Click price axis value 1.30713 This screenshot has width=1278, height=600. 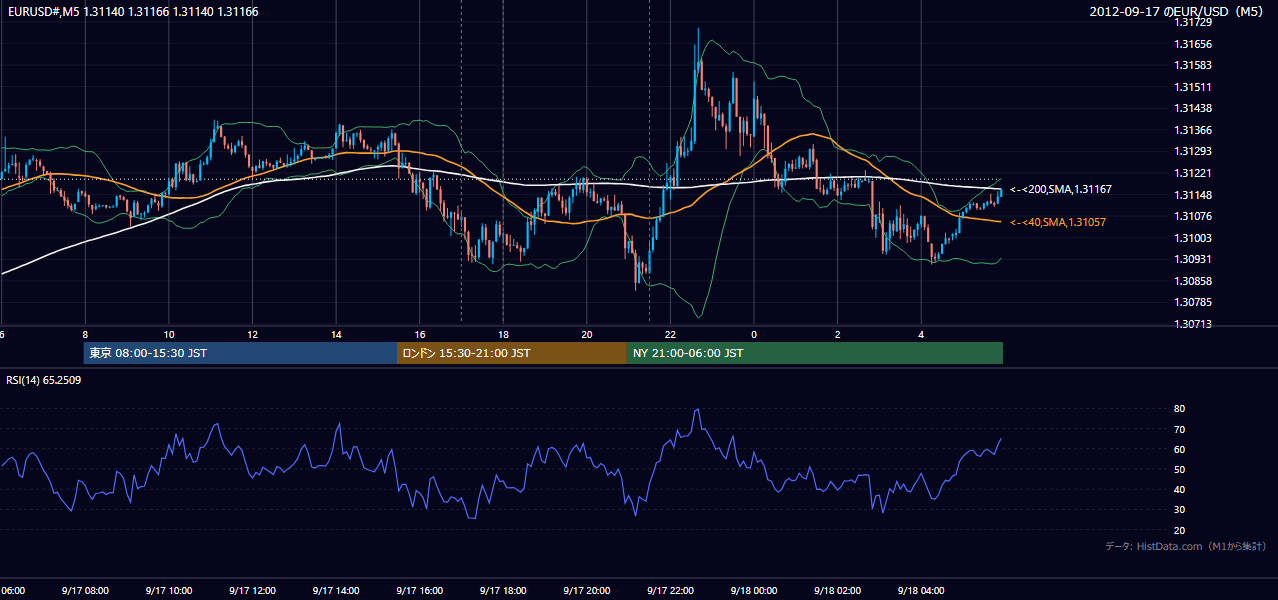[1193, 324]
